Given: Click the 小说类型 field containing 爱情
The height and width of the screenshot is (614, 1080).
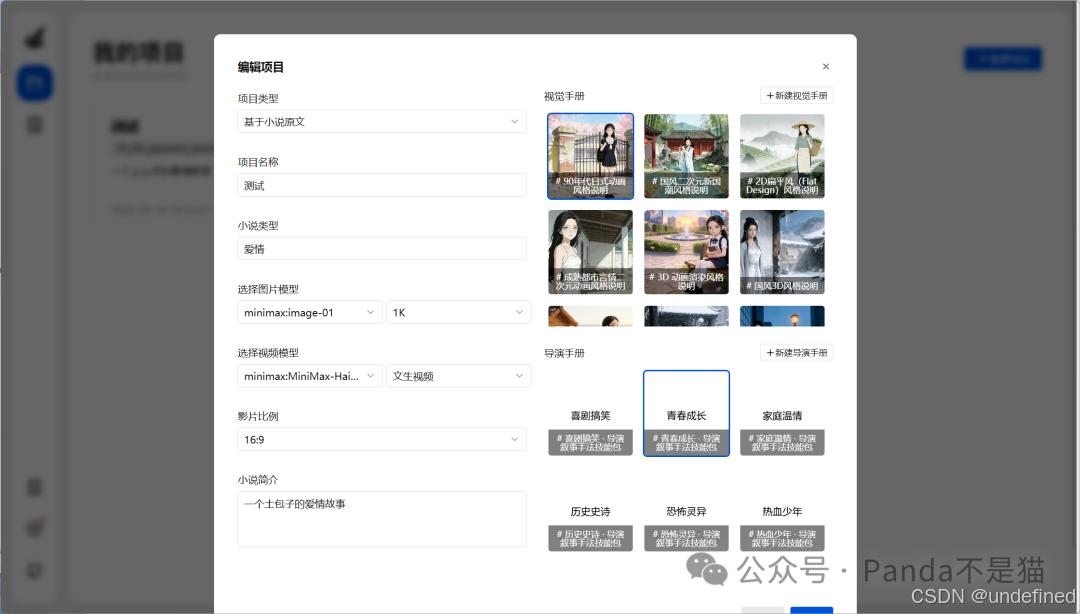Looking at the screenshot, I should pos(382,249).
